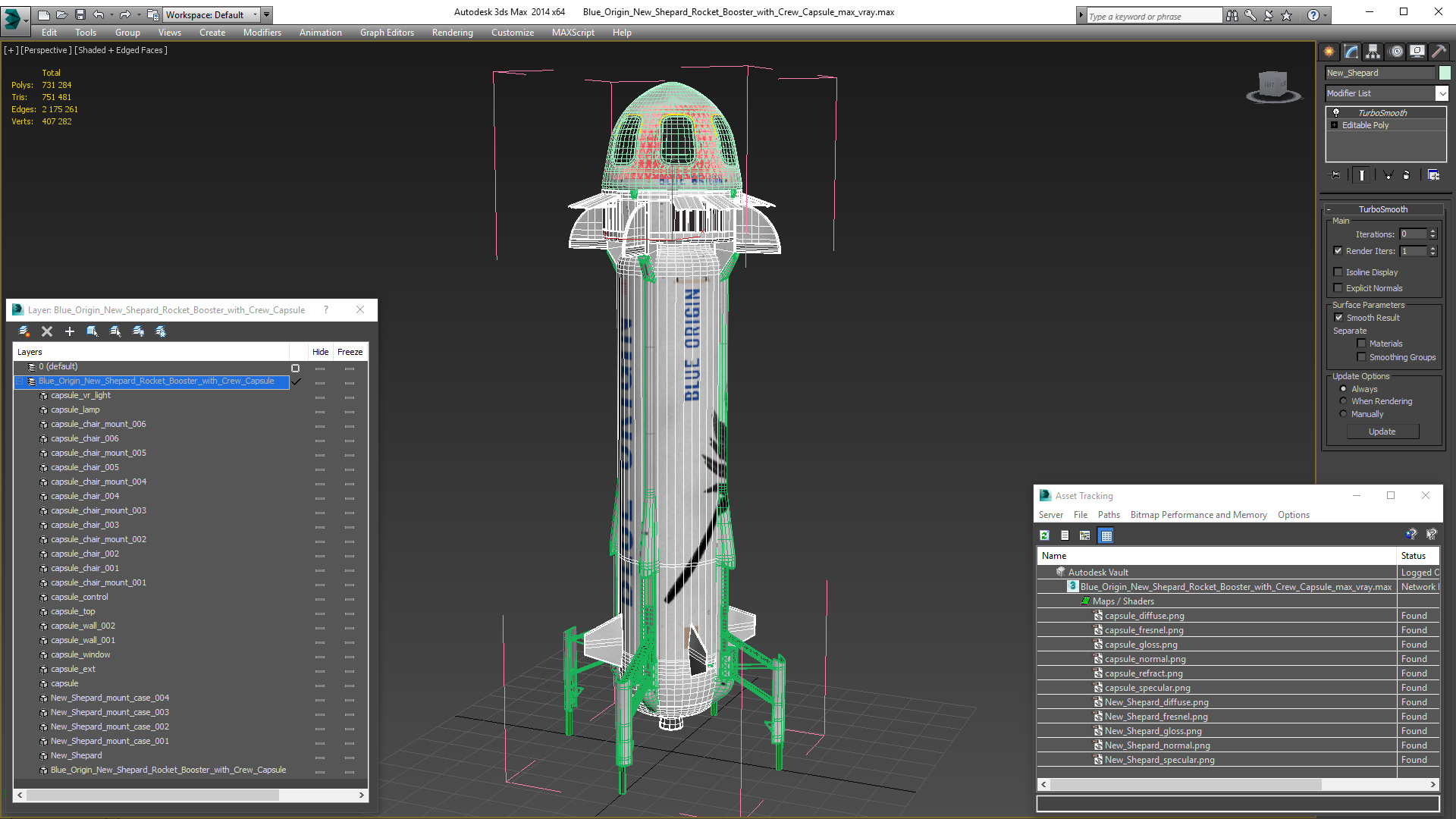Open the Graph Editors menu

click(x=387, y=33)
